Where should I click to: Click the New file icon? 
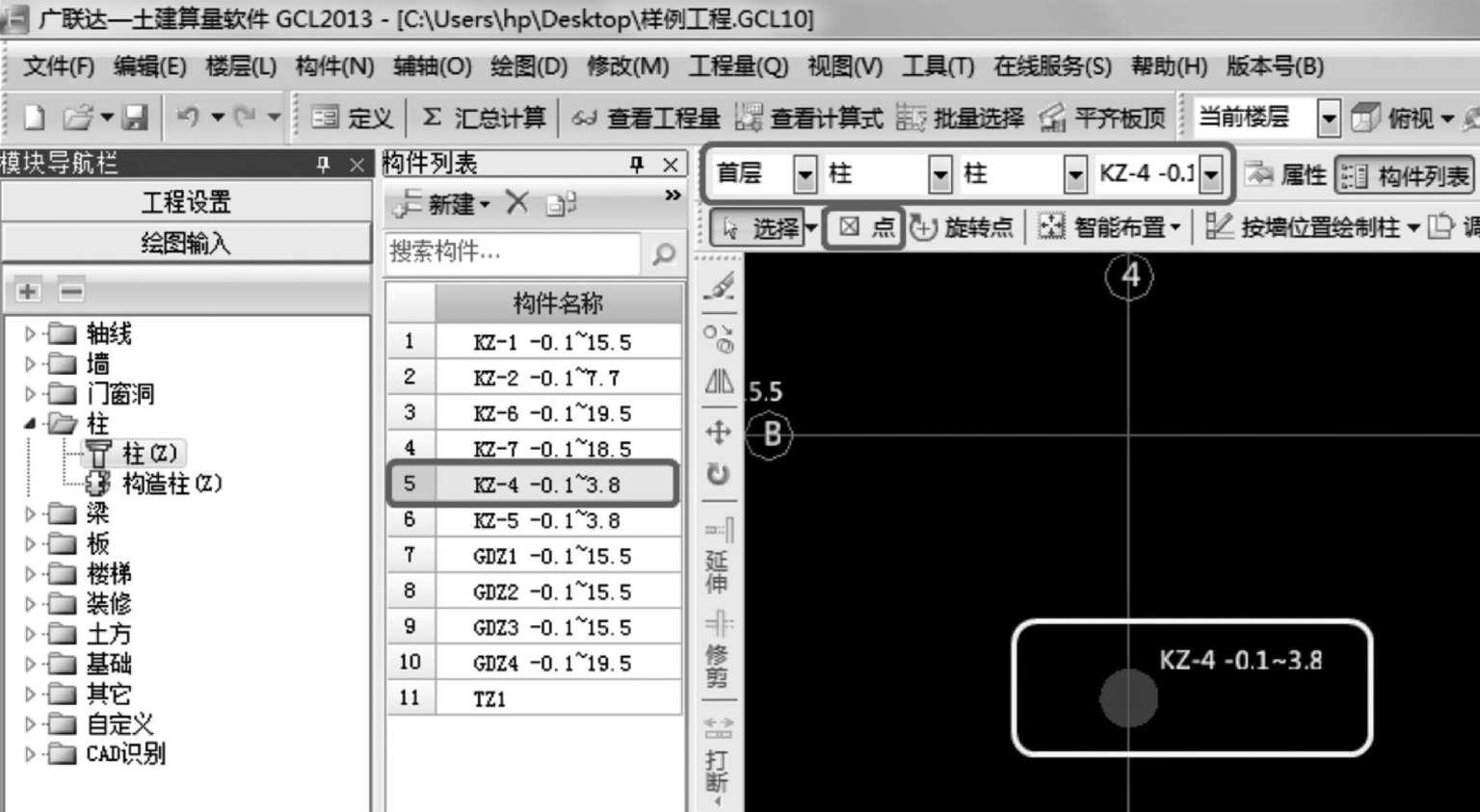tap(34, 118)
